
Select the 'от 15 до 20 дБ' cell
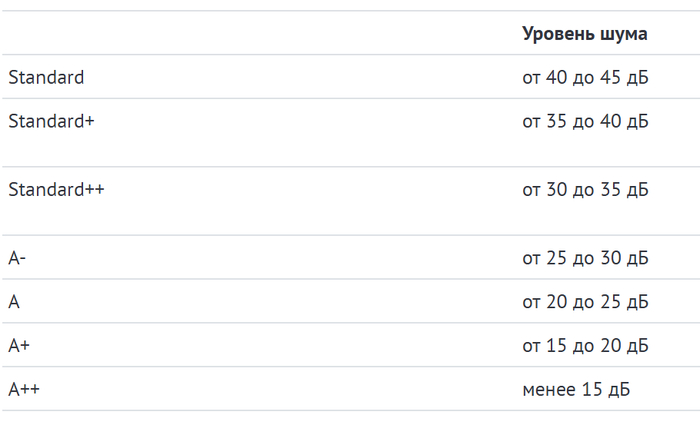click(x=585, y=345)
